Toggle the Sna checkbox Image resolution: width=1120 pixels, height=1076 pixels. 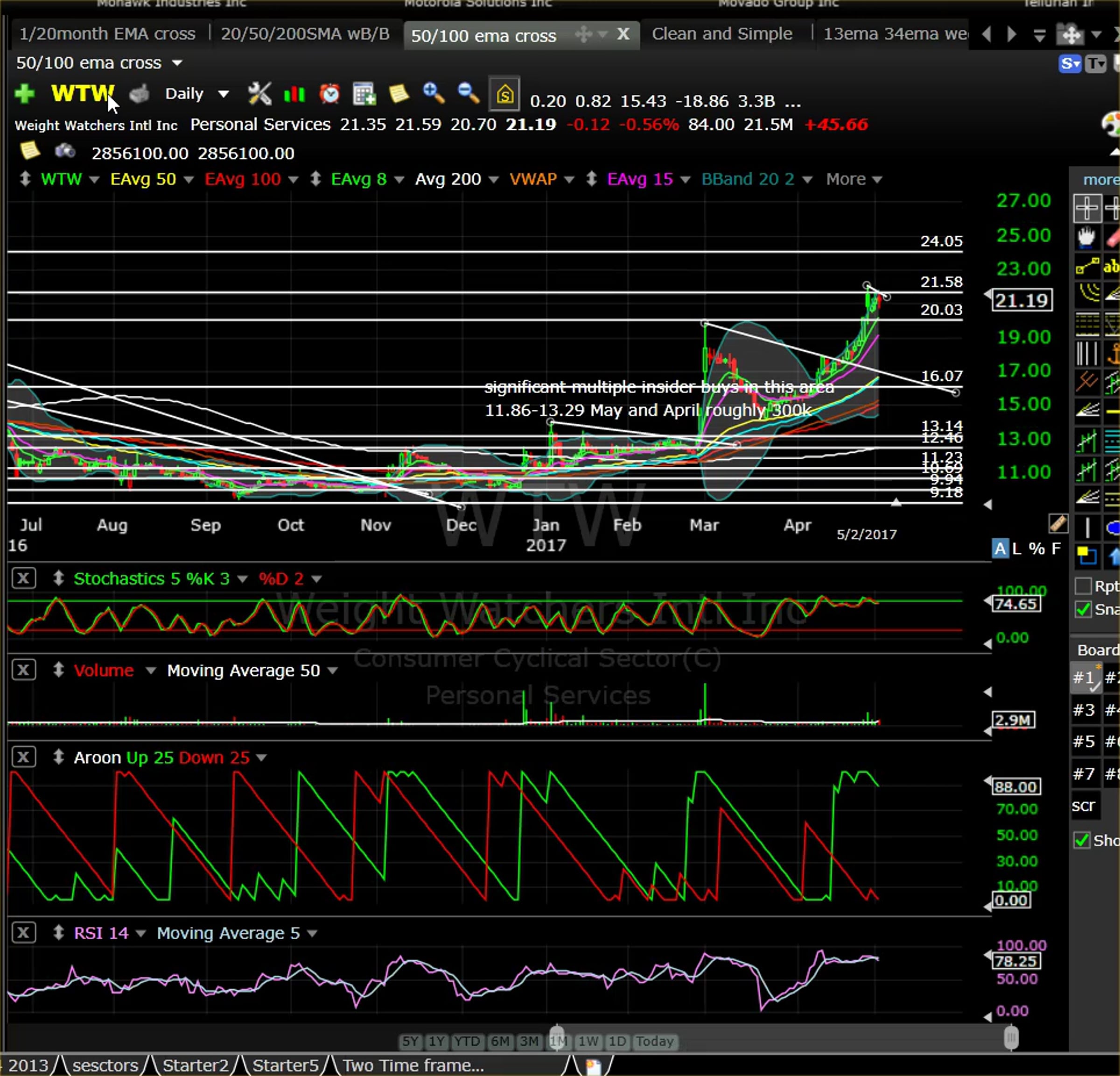(1083, 610)
